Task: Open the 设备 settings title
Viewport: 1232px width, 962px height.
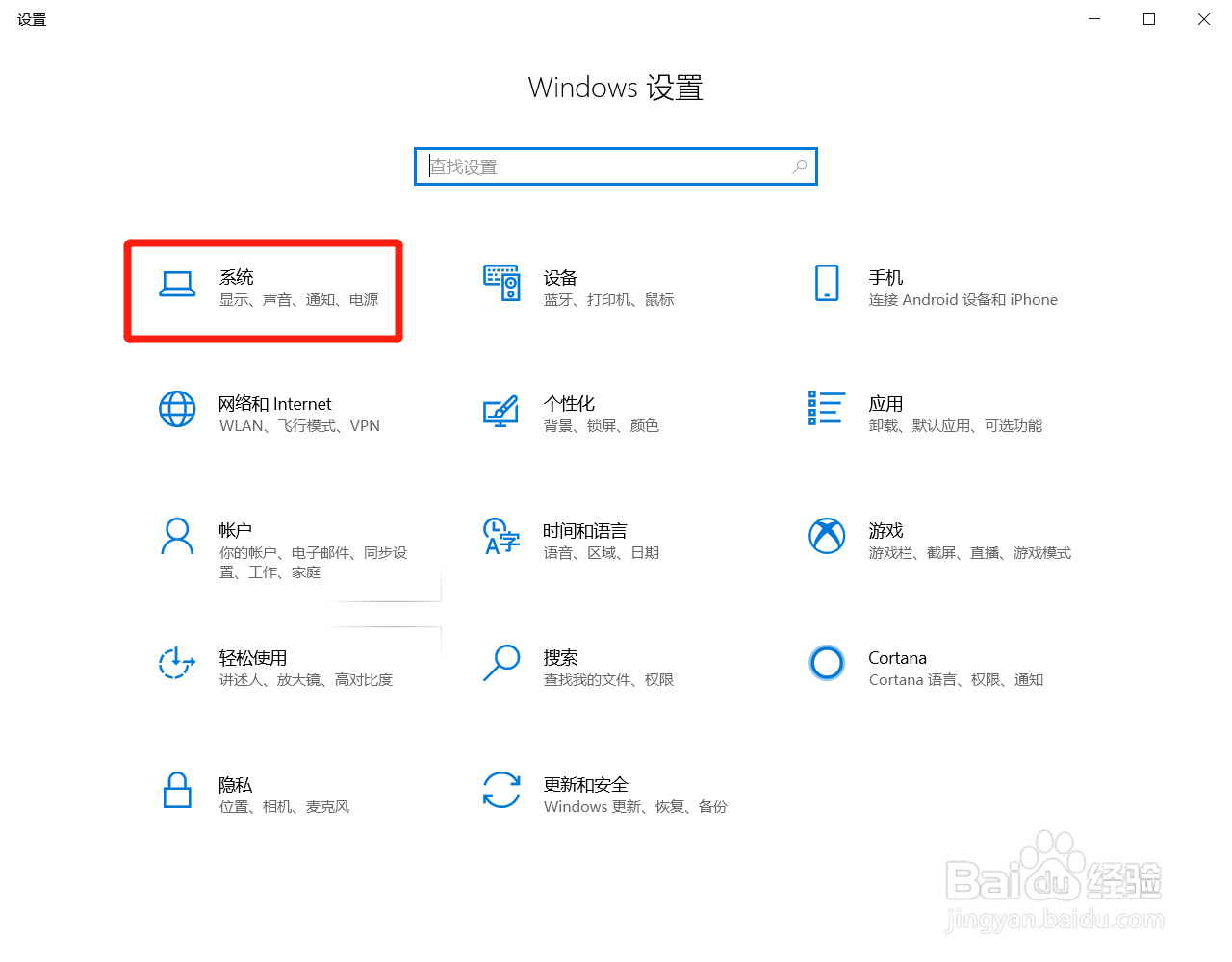Action: (x=560, y=278)
